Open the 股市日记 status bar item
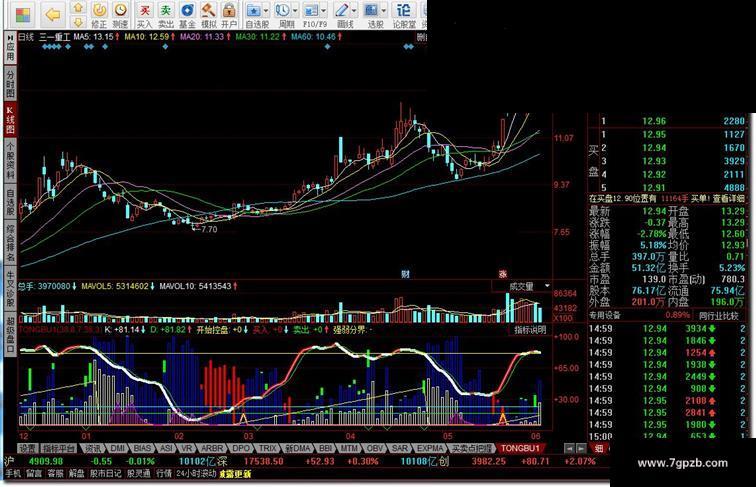Viewport: 756px width, 487px height. (x=105, y=473)
